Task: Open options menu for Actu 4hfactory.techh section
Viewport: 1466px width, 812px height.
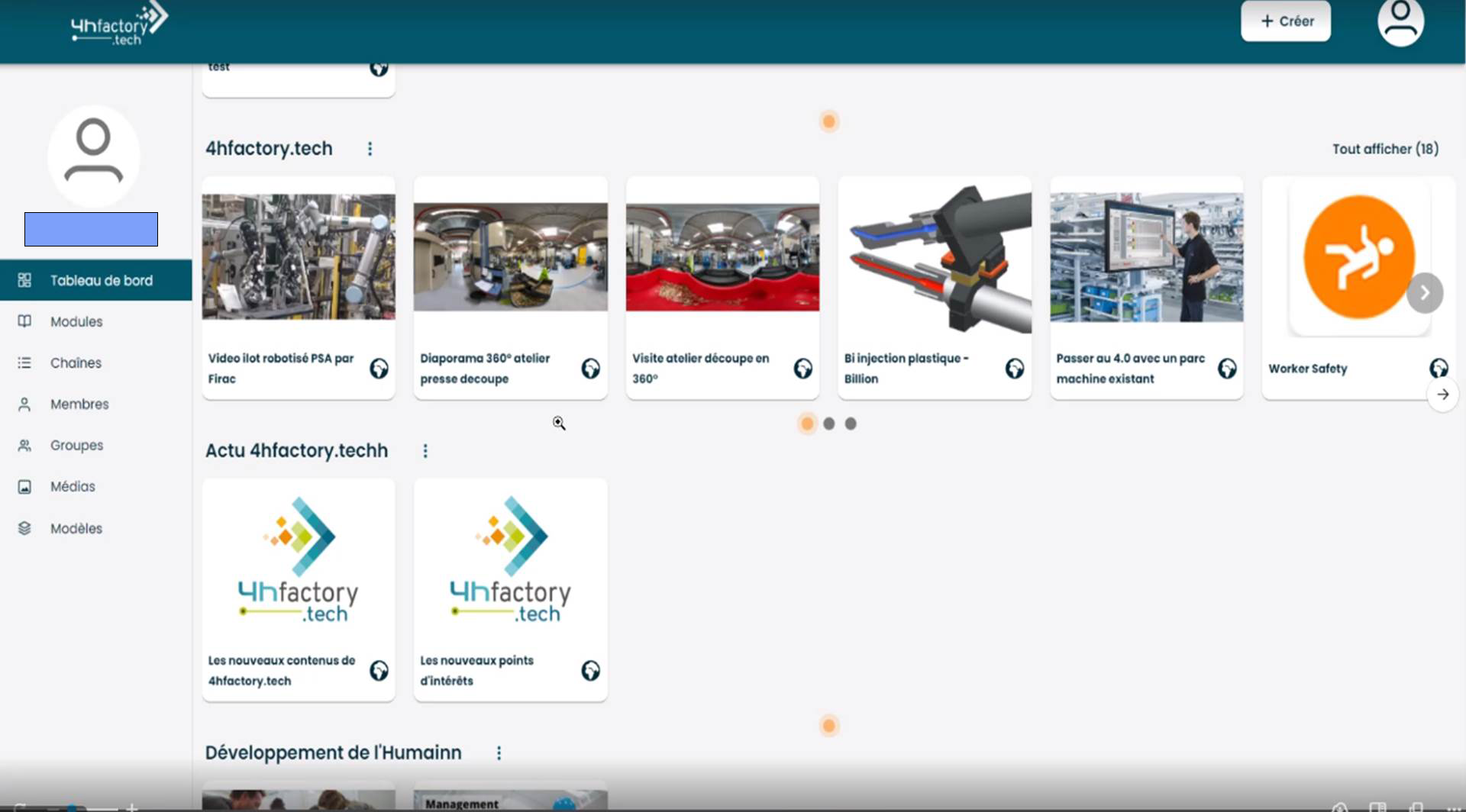Action: pos(425,451)
